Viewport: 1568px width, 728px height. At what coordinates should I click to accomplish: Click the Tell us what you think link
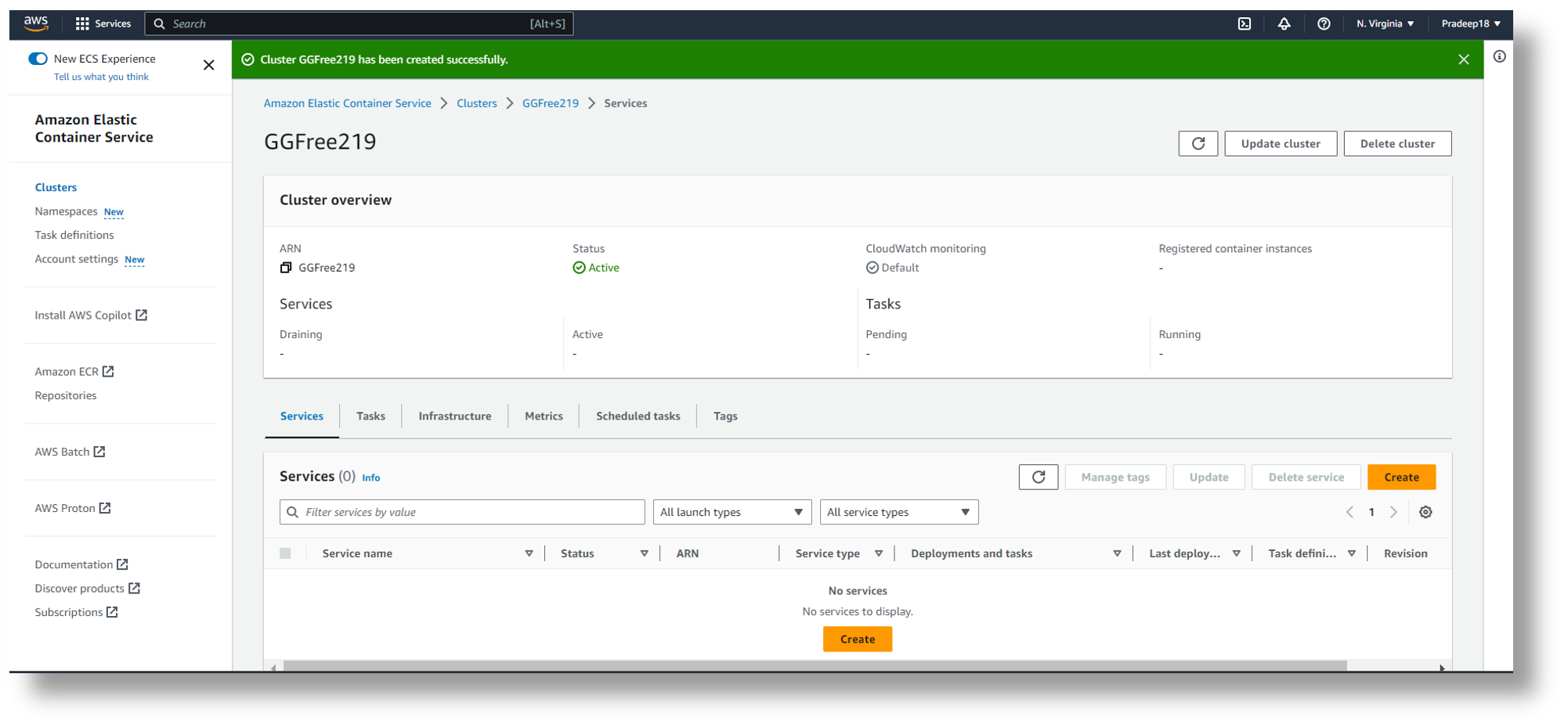(101, 77)
